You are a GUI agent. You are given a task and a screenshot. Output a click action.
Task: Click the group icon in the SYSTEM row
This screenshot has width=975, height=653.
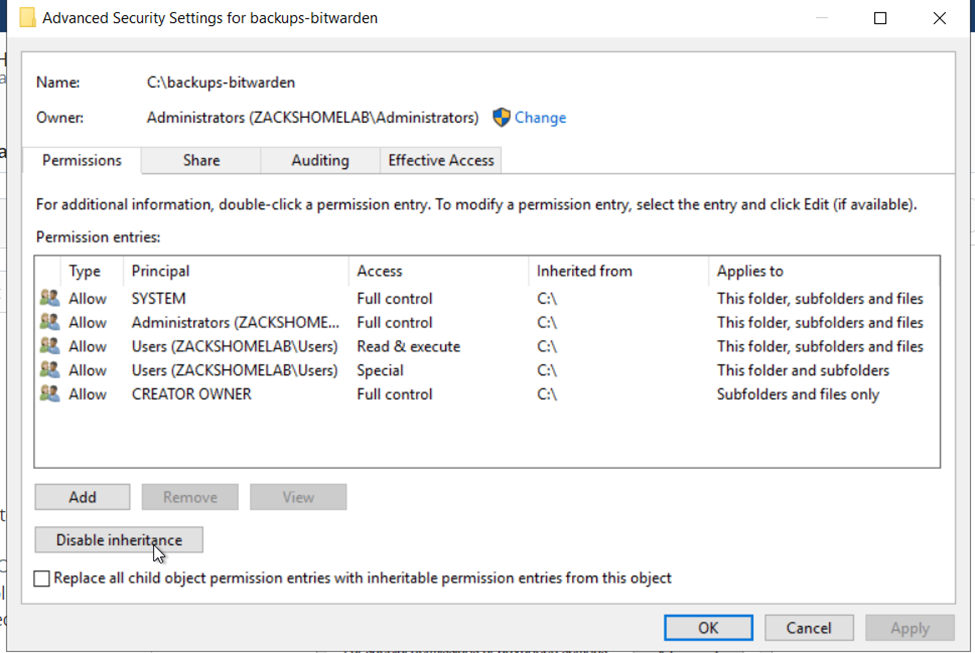tap(50, 298)
